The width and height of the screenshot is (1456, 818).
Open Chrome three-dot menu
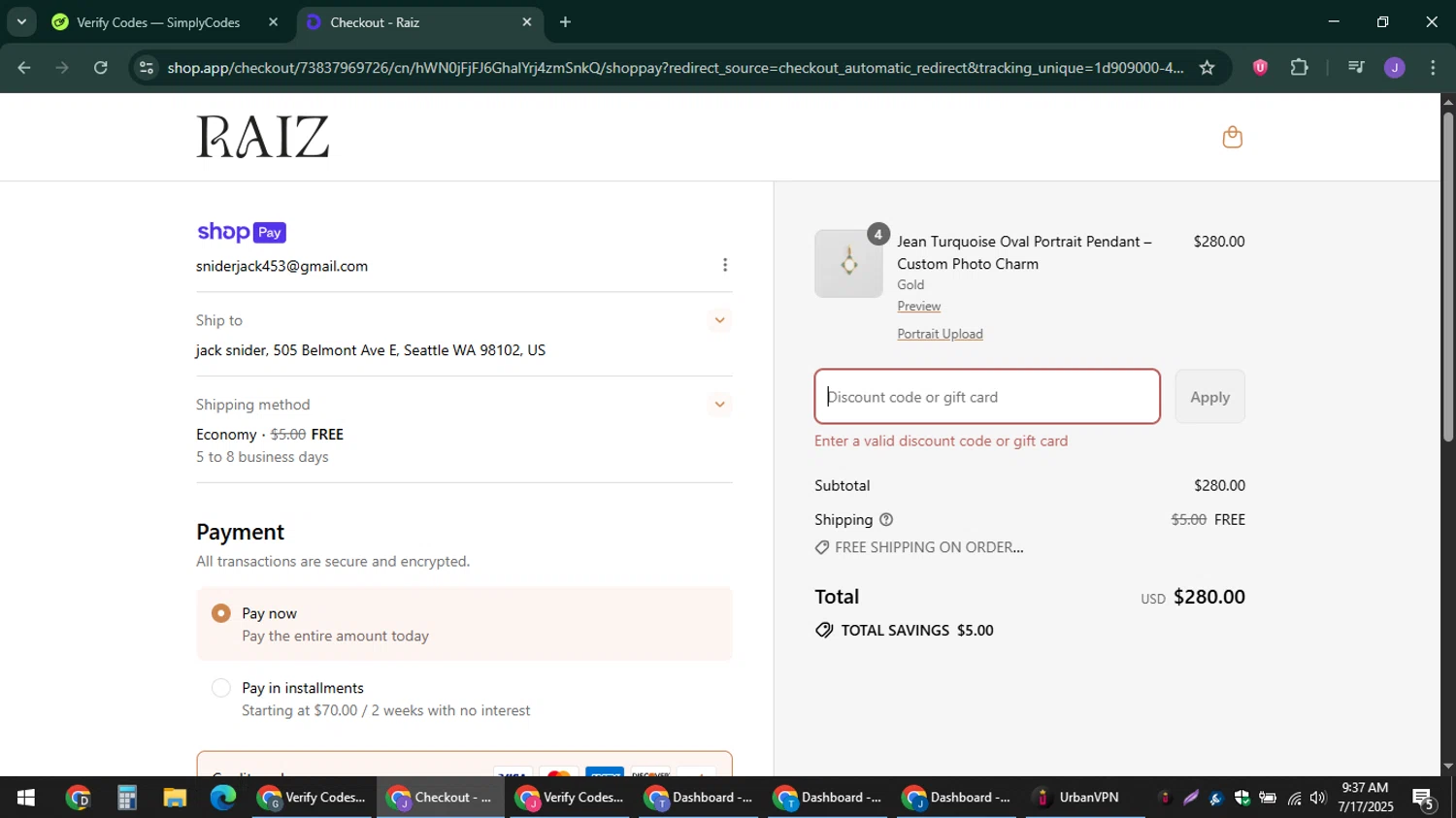[x=1434, y=68]
